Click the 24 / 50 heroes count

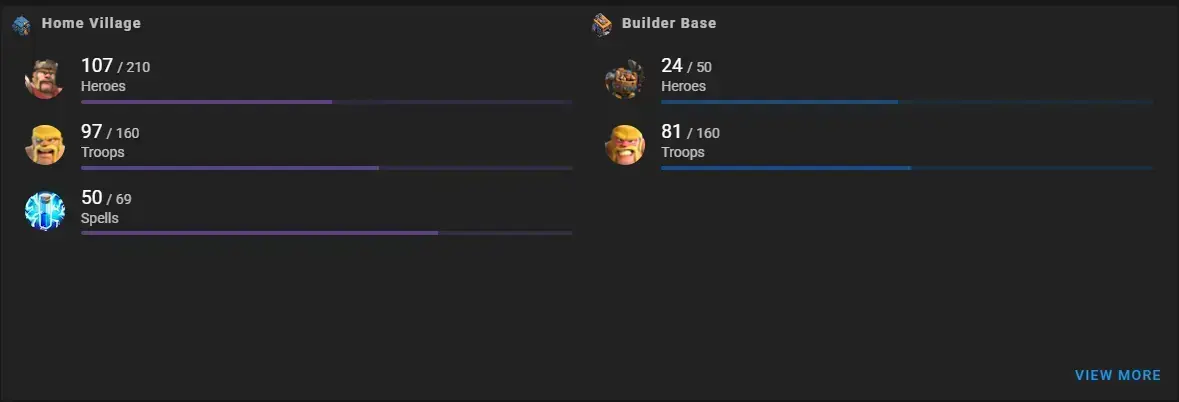pos(686,66)
